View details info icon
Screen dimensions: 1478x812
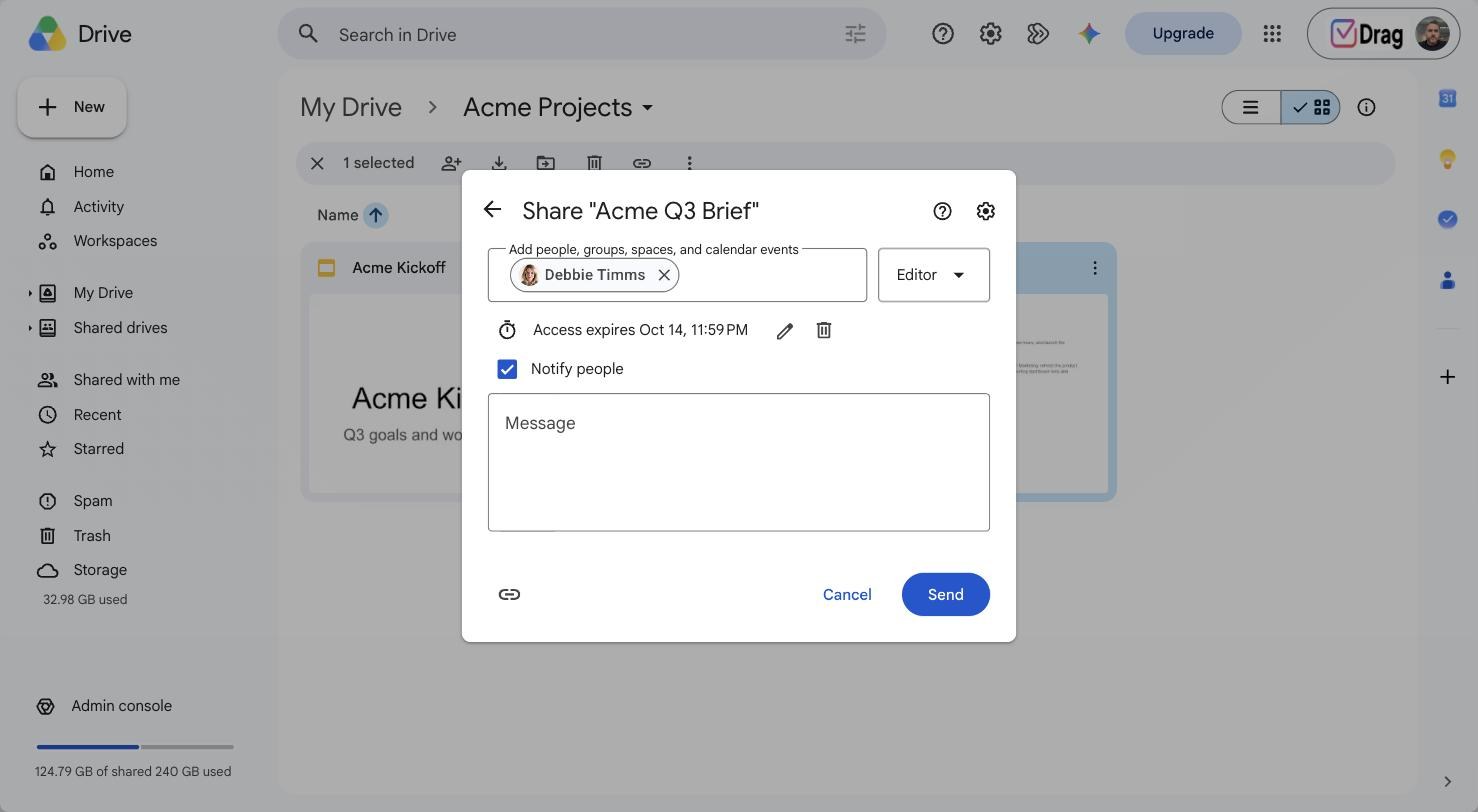[x=1366, y=107]
